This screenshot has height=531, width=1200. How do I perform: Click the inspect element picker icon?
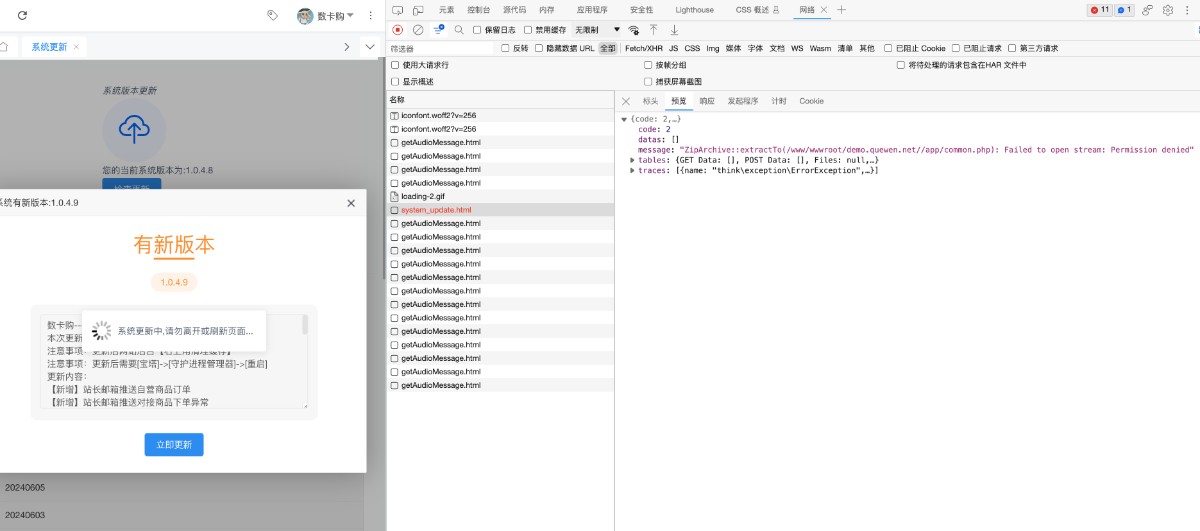[397, 10]
